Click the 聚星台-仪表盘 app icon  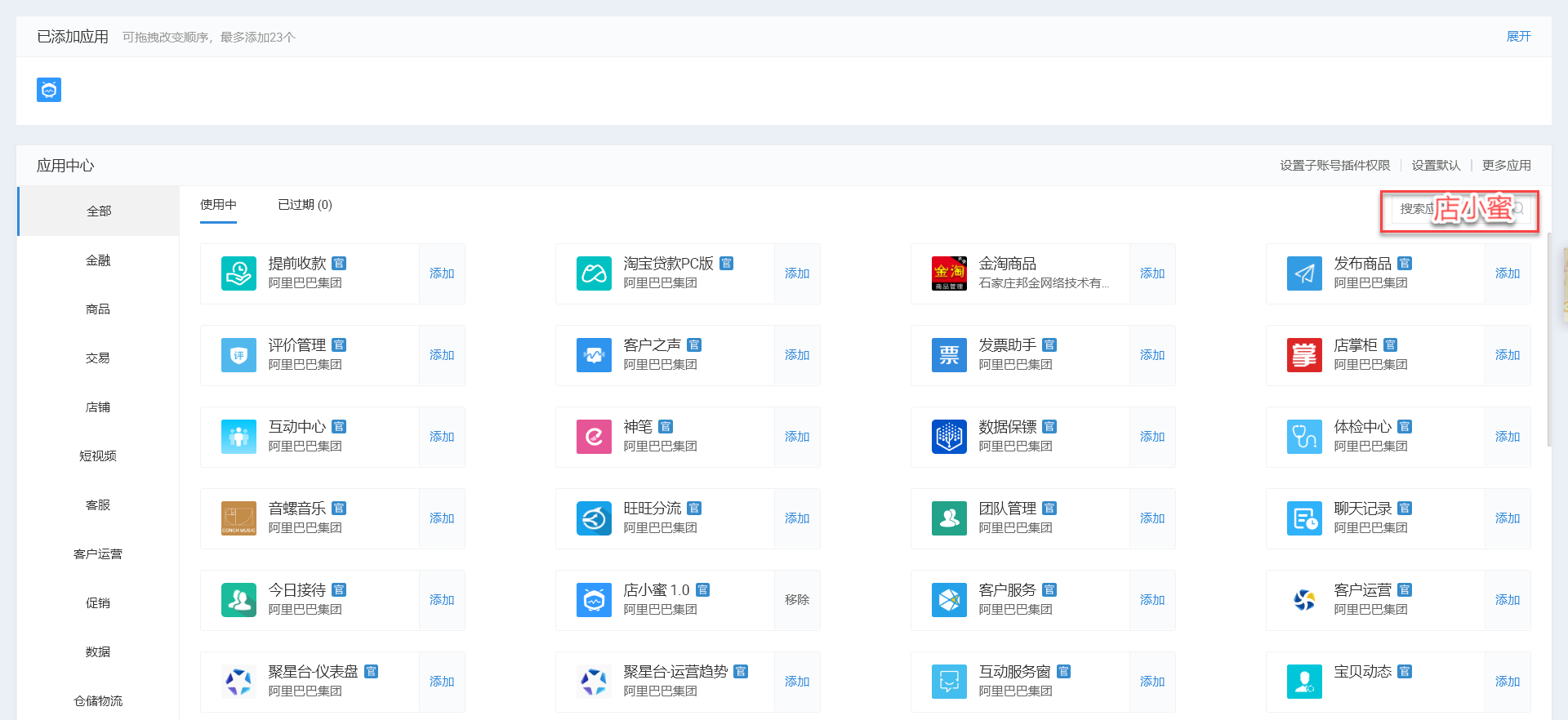click(238, 682)
